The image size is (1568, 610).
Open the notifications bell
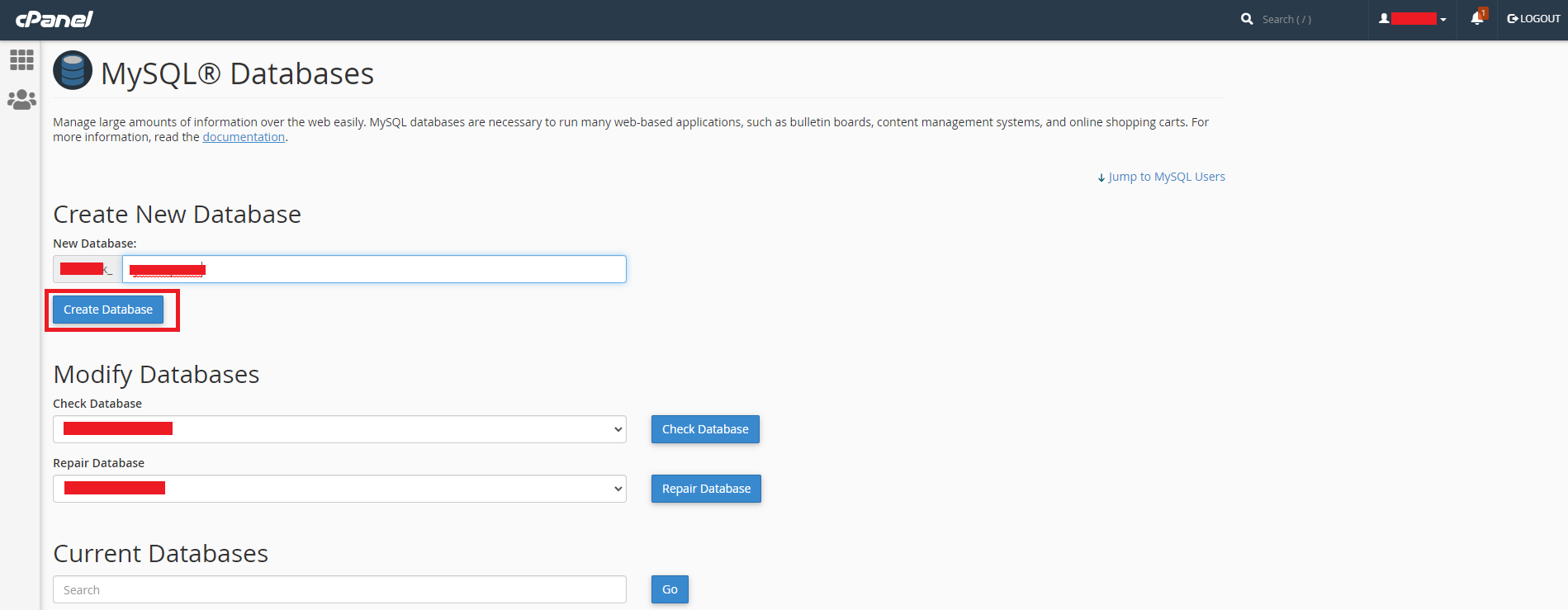[1477, 18]
